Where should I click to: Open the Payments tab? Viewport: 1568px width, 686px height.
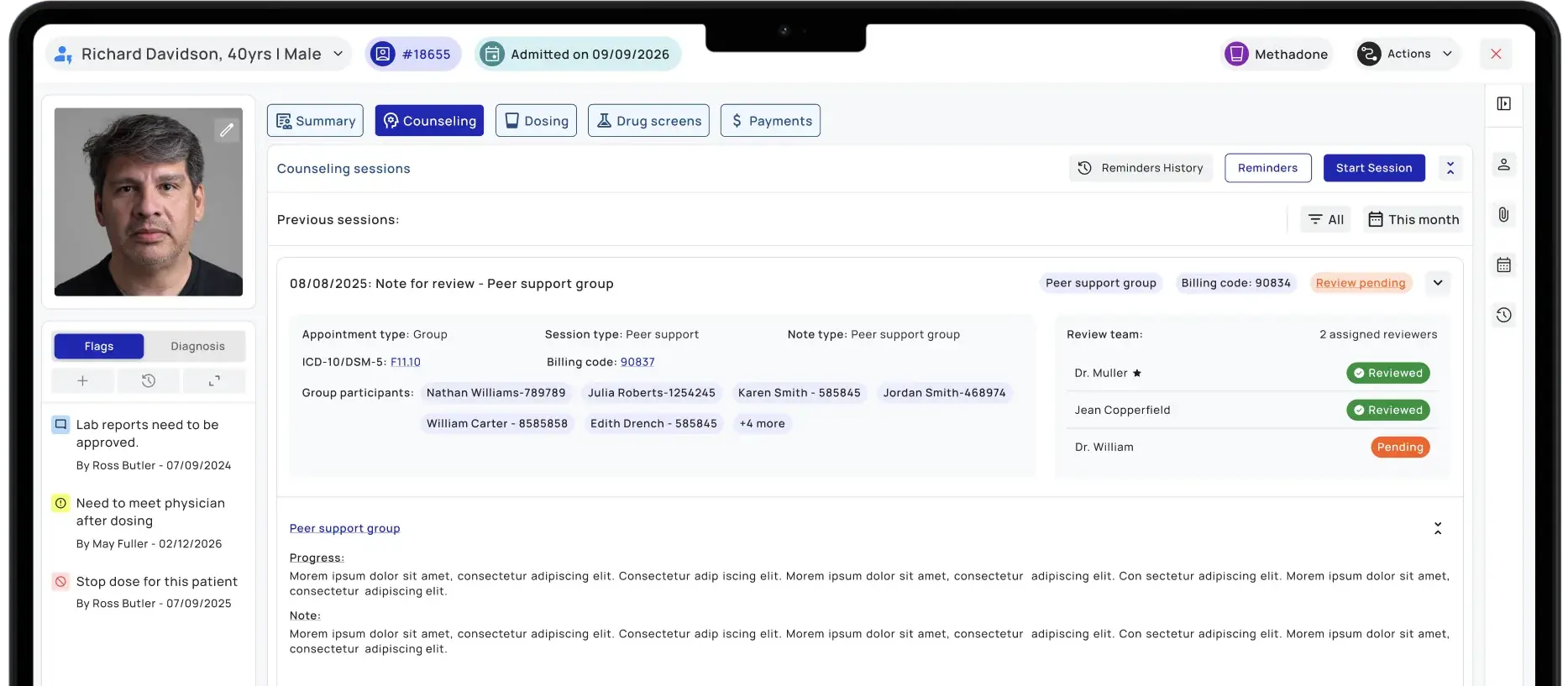coord(770,121)
